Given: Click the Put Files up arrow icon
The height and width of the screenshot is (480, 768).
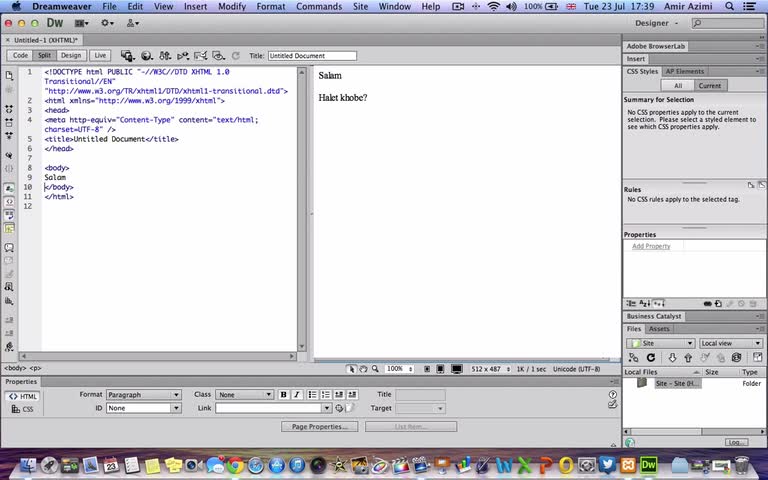Looking at the screenshot, I should 688,358.
